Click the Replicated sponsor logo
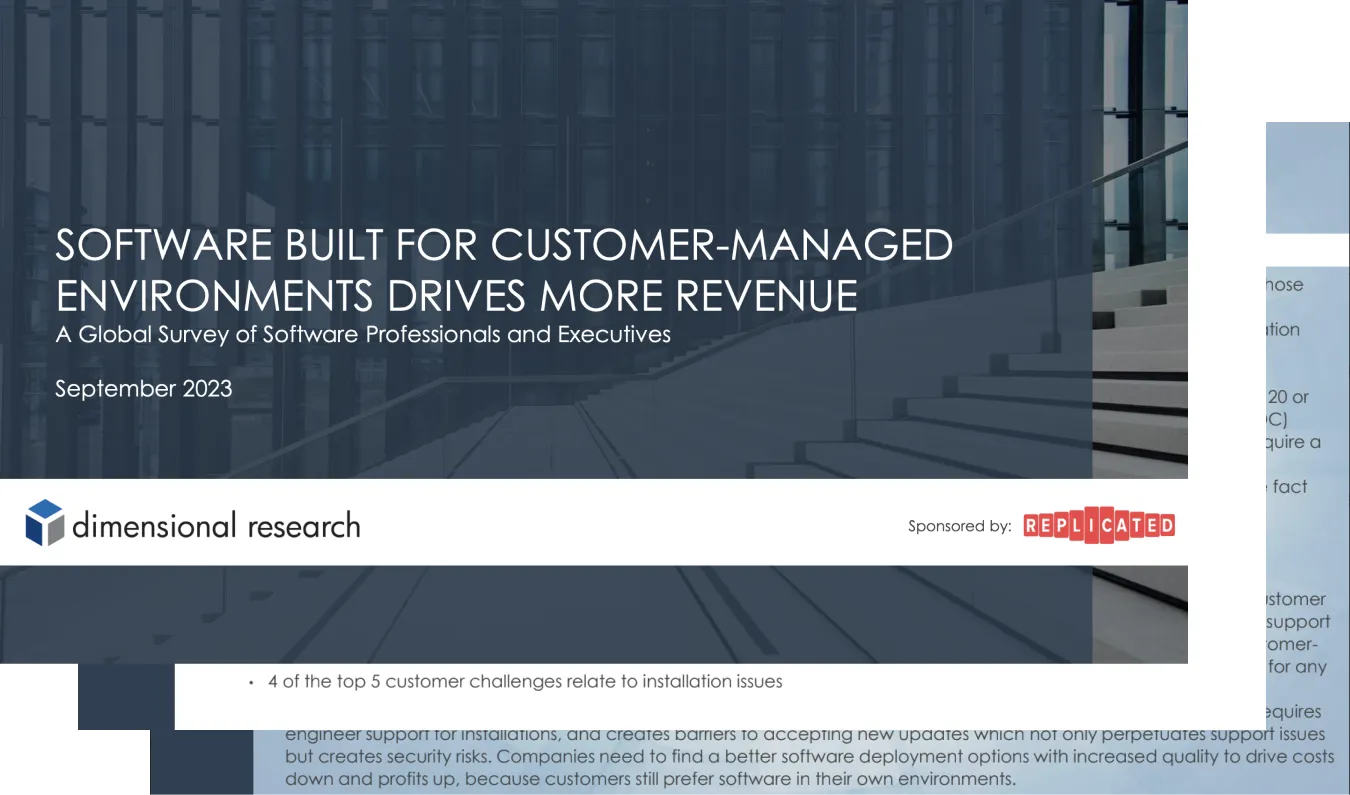This screenshot has width=1350, height=795. point(1099,525)
